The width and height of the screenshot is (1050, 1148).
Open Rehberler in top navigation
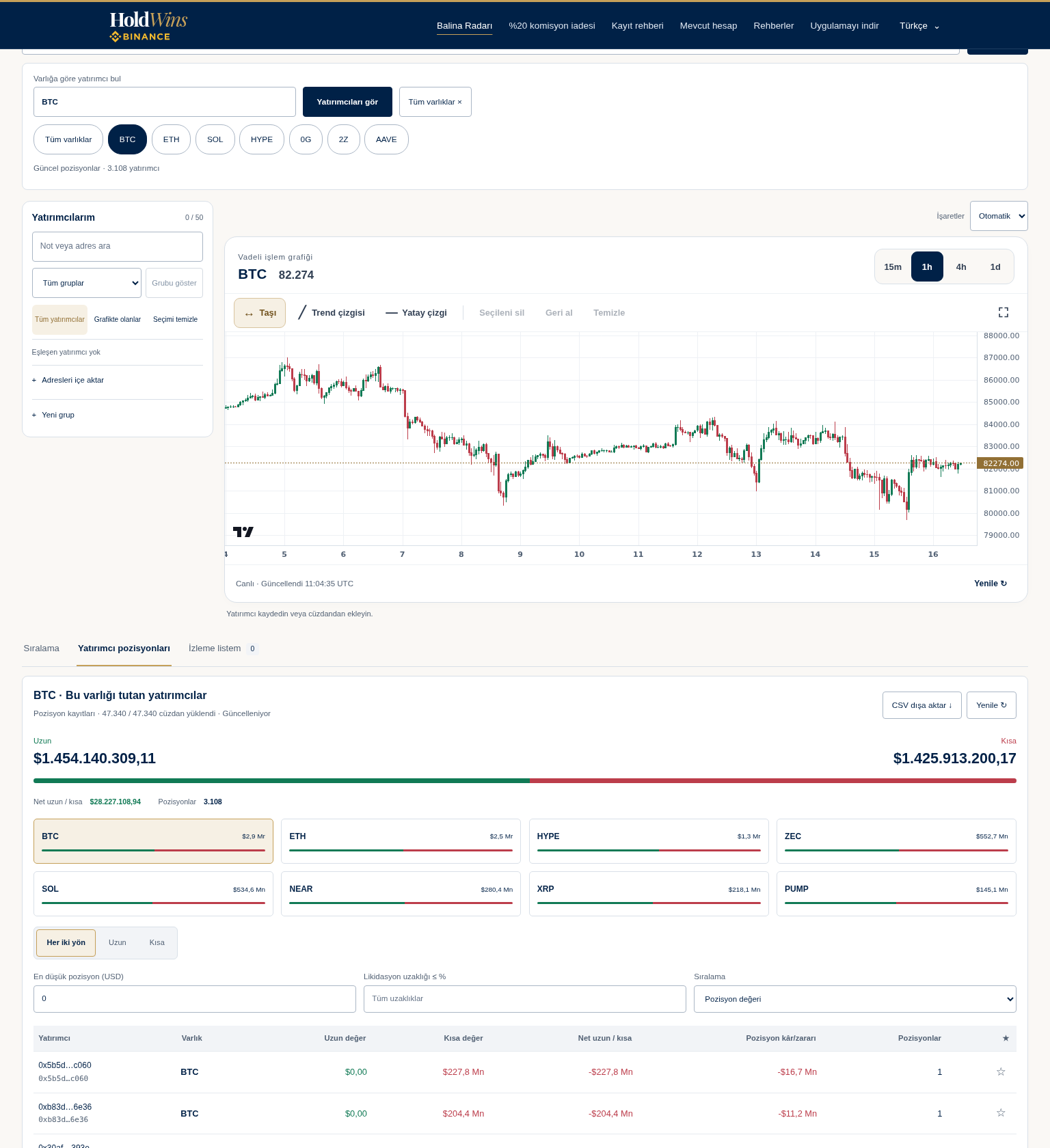[x=774, y=26]
